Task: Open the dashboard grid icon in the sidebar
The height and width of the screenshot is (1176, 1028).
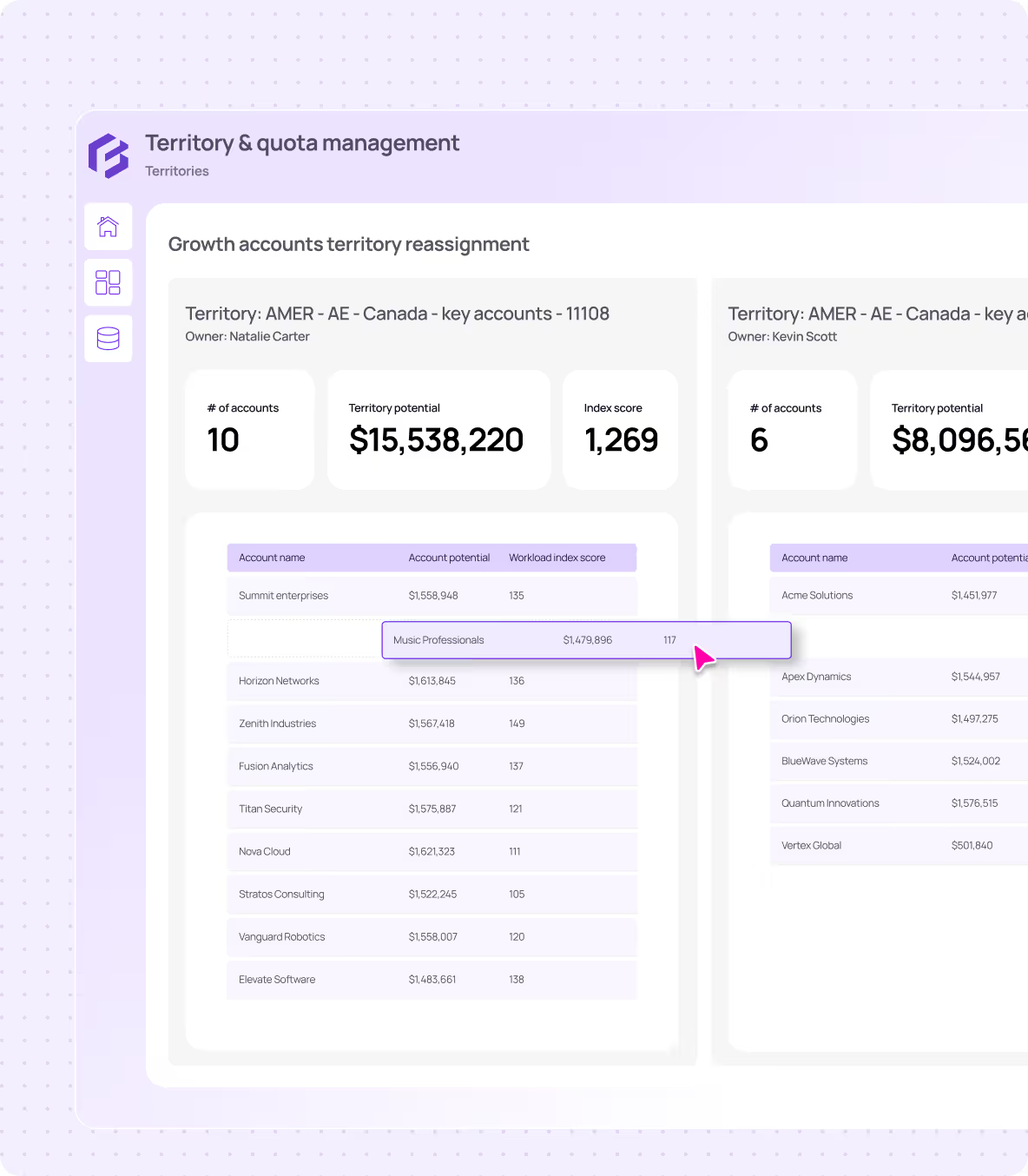Action: point(109,282)
